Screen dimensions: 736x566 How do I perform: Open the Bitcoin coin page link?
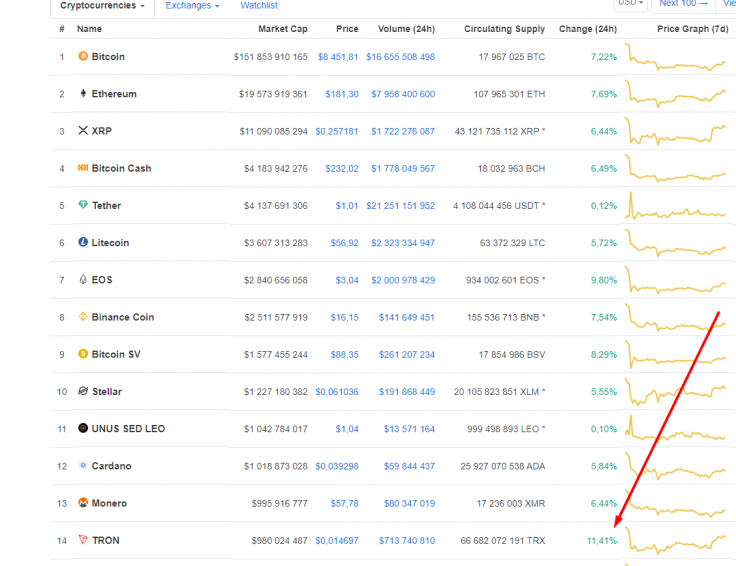tap(108, 56)
